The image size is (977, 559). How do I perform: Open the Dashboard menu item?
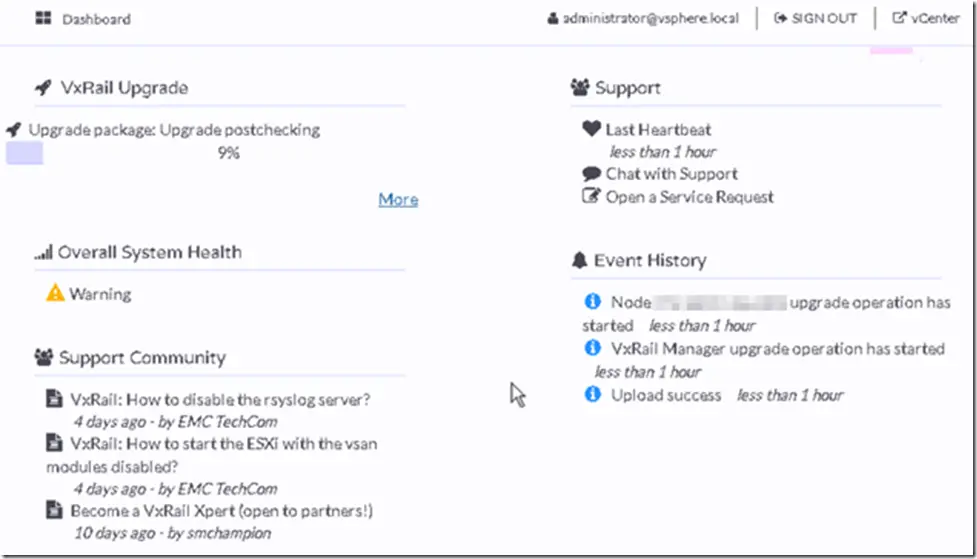point(97,19)
